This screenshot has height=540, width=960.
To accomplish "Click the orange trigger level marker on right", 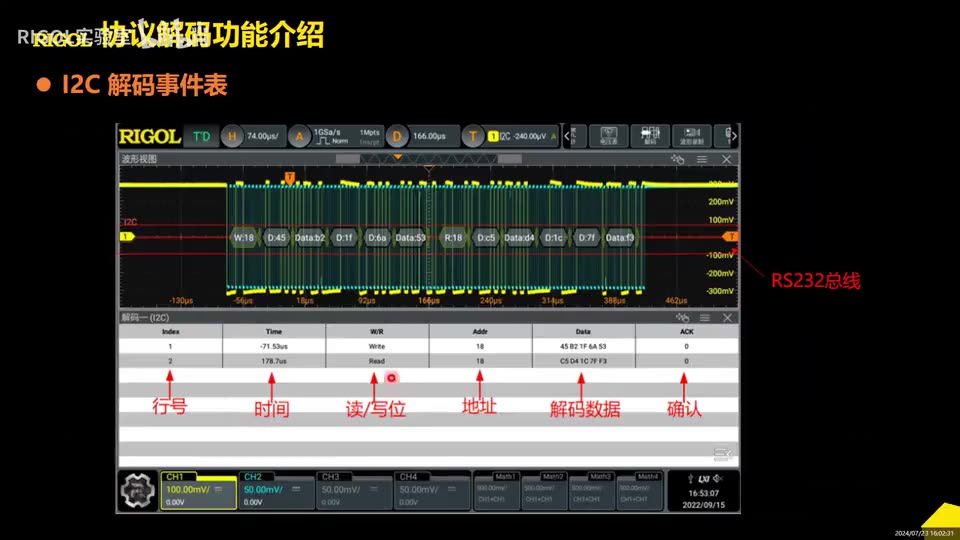I will click(x=730, y=236).
